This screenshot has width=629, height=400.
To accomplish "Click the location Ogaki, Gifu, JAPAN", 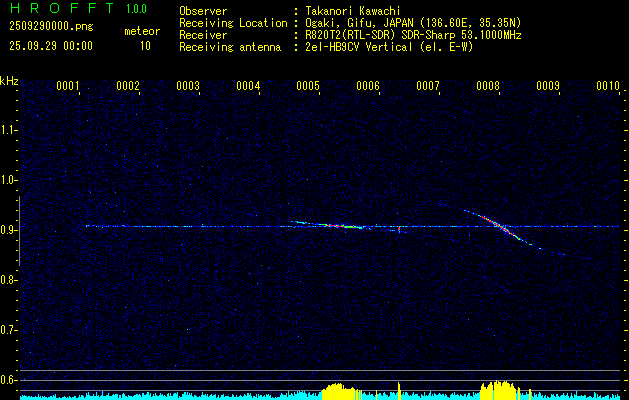I will pos(360,23).
